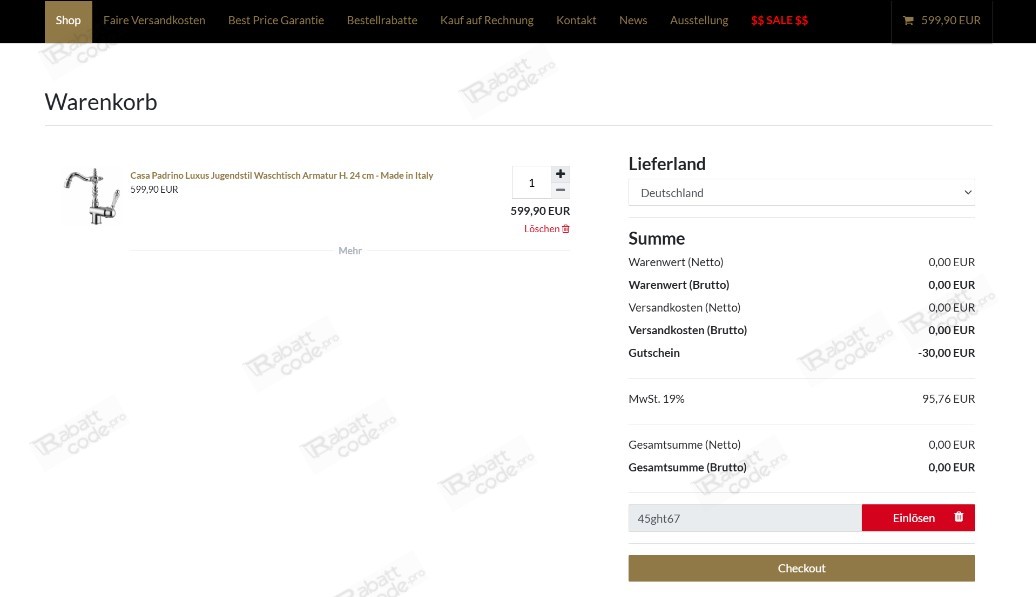Increase product quantity with the plus icon
The width and height of the screenshot is (1036, 597).
coord(560,173)
